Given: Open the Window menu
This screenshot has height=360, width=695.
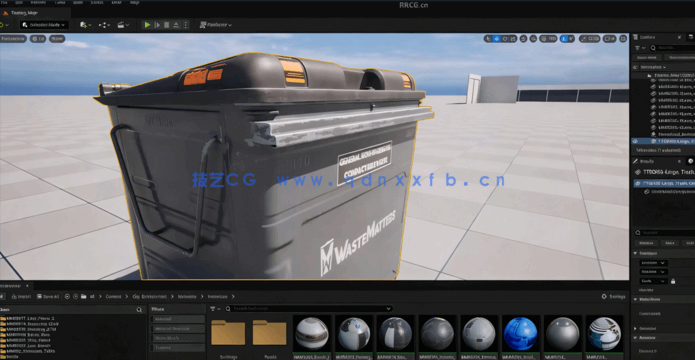Looking at the screenshot, I should [x=38, y=2].
